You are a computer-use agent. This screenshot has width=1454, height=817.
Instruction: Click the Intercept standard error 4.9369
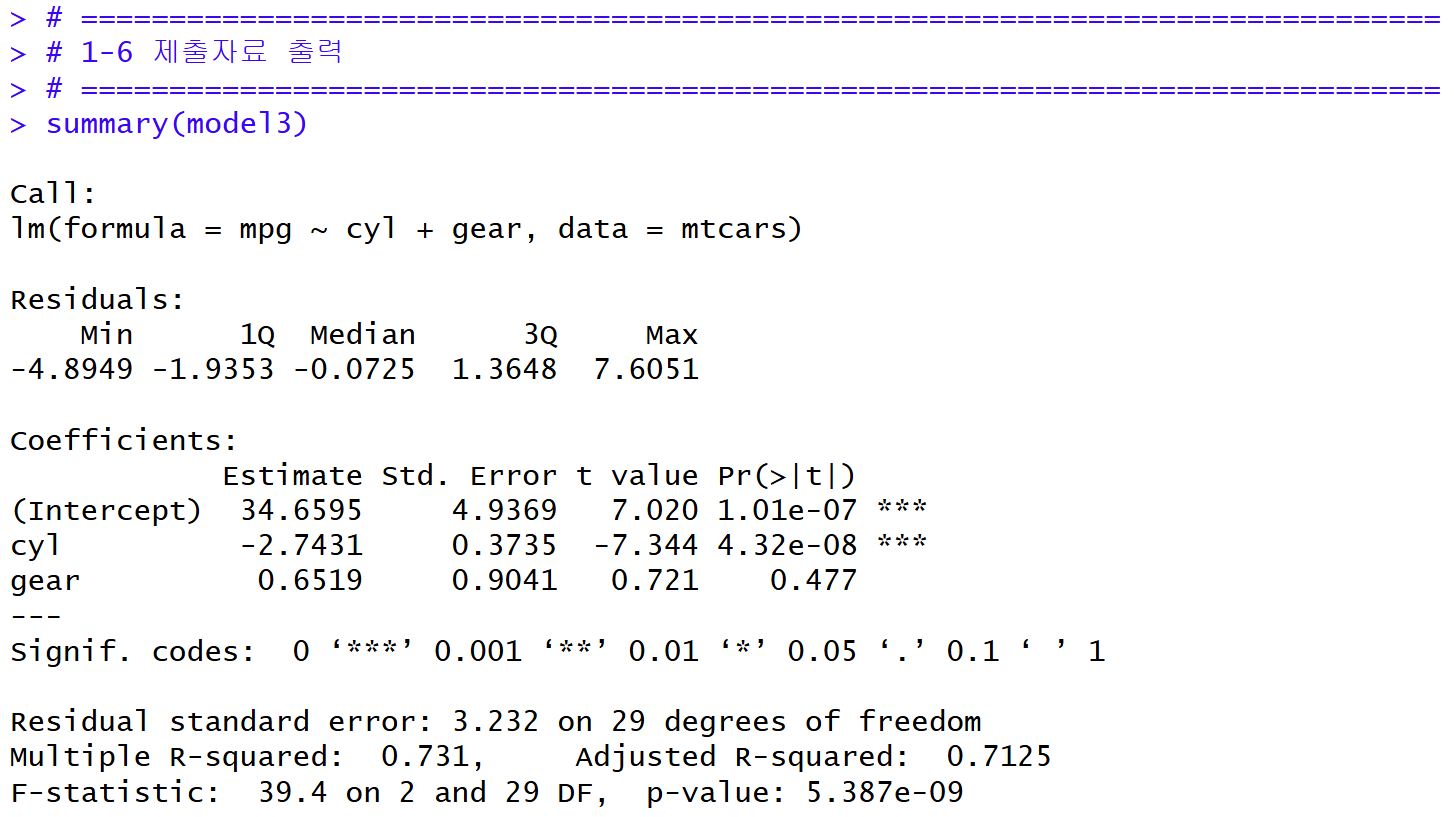pyautogui.click(x=504, y=511)
